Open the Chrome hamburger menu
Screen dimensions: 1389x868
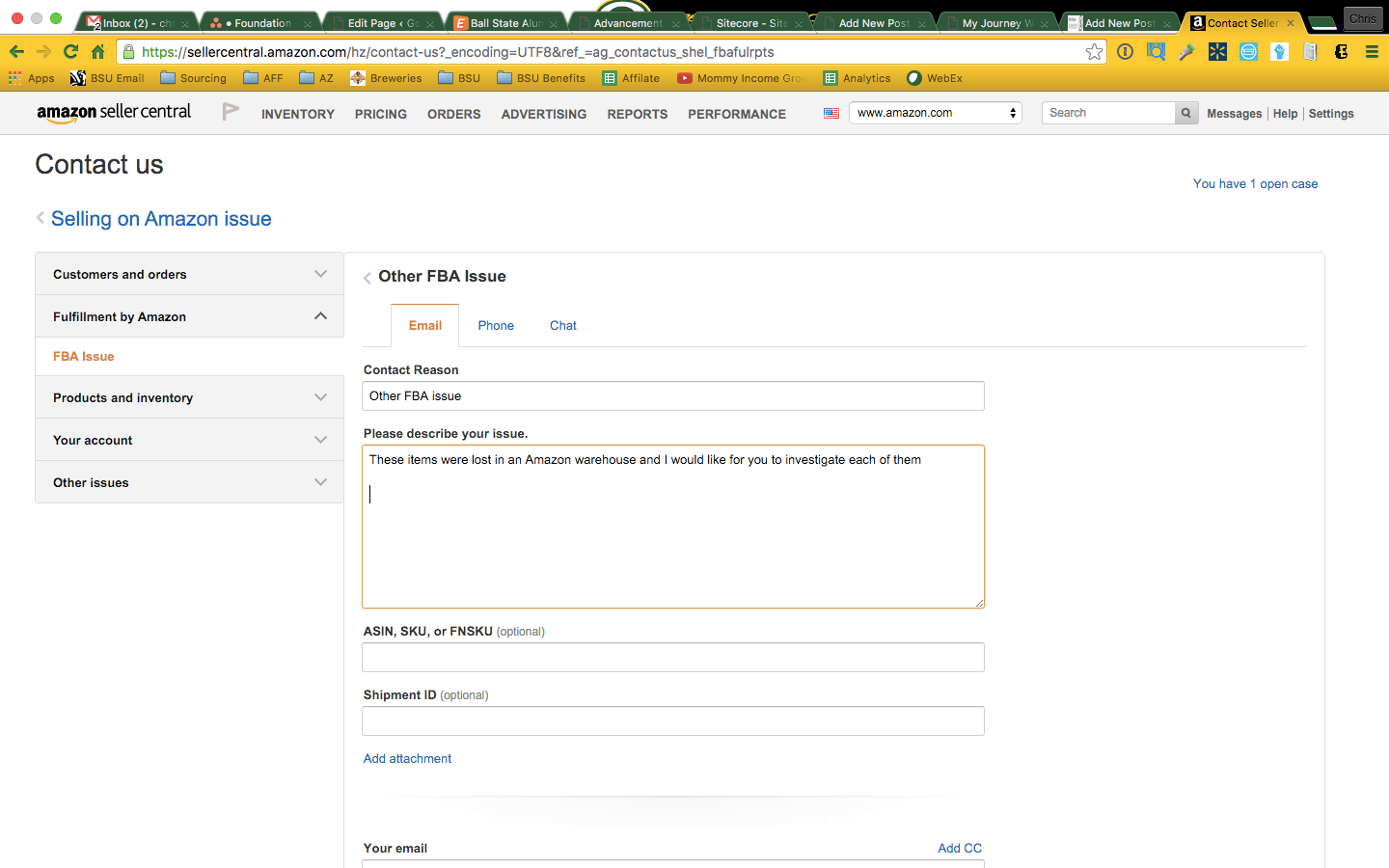[x=1372, y=52]
